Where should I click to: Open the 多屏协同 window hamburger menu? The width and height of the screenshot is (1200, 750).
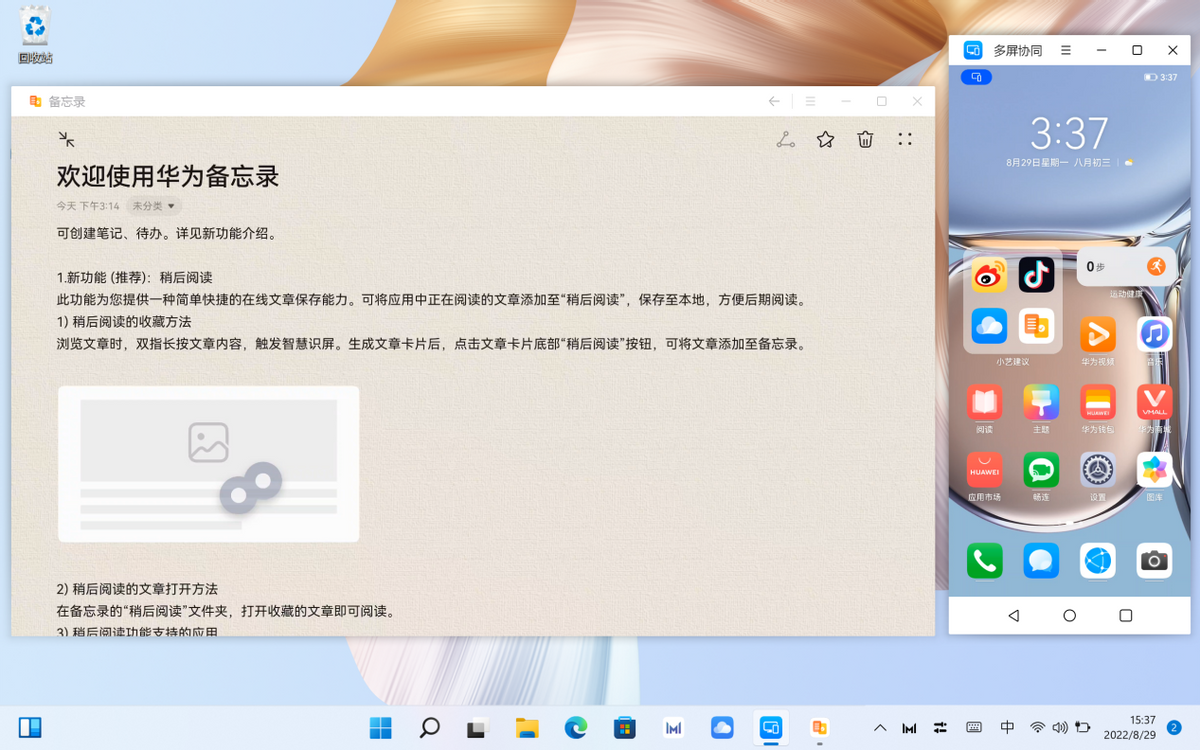[x=1066, y=50]
